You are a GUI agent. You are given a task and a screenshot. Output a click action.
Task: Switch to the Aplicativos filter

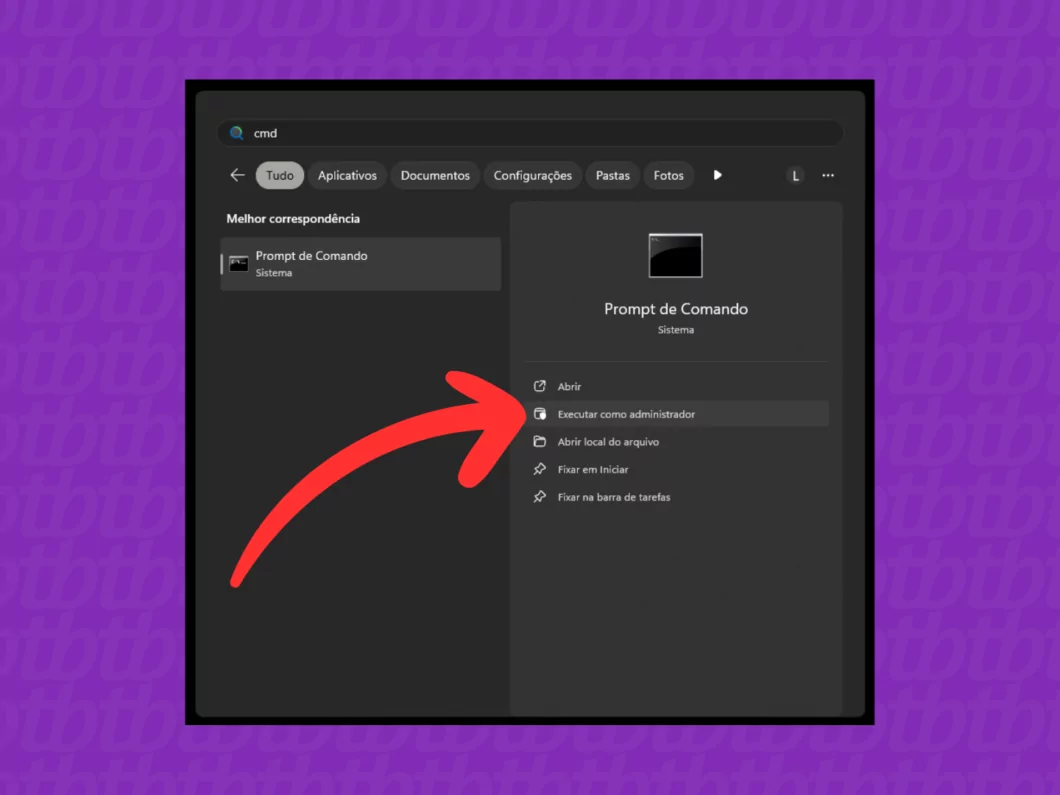tap(347, 175)
